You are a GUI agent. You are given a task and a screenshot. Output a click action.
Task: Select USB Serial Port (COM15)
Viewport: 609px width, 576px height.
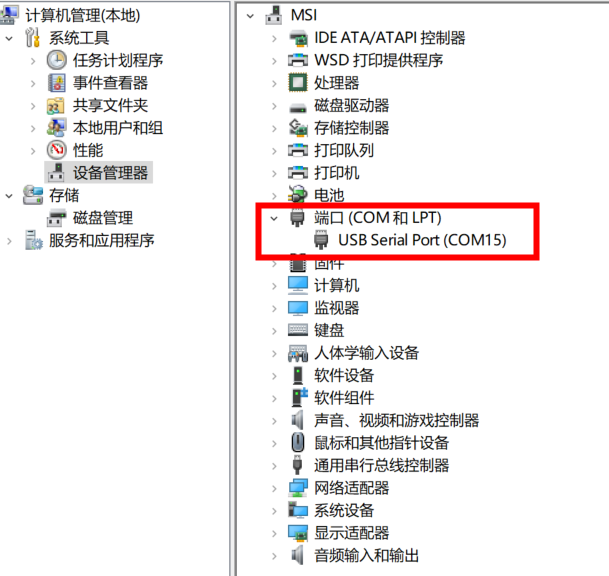tap(422, 240)
